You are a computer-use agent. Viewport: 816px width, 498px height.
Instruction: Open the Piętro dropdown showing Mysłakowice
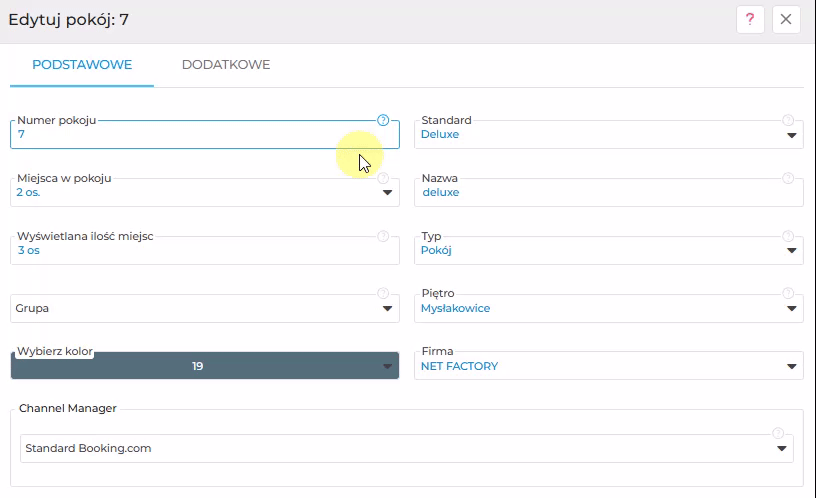[x=608, y=308]
